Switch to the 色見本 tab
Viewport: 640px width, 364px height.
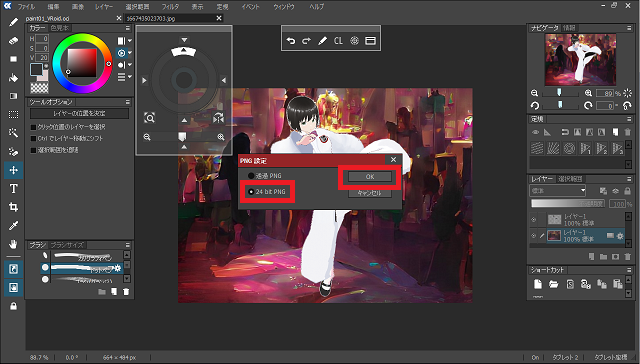(x=60, y=28)
